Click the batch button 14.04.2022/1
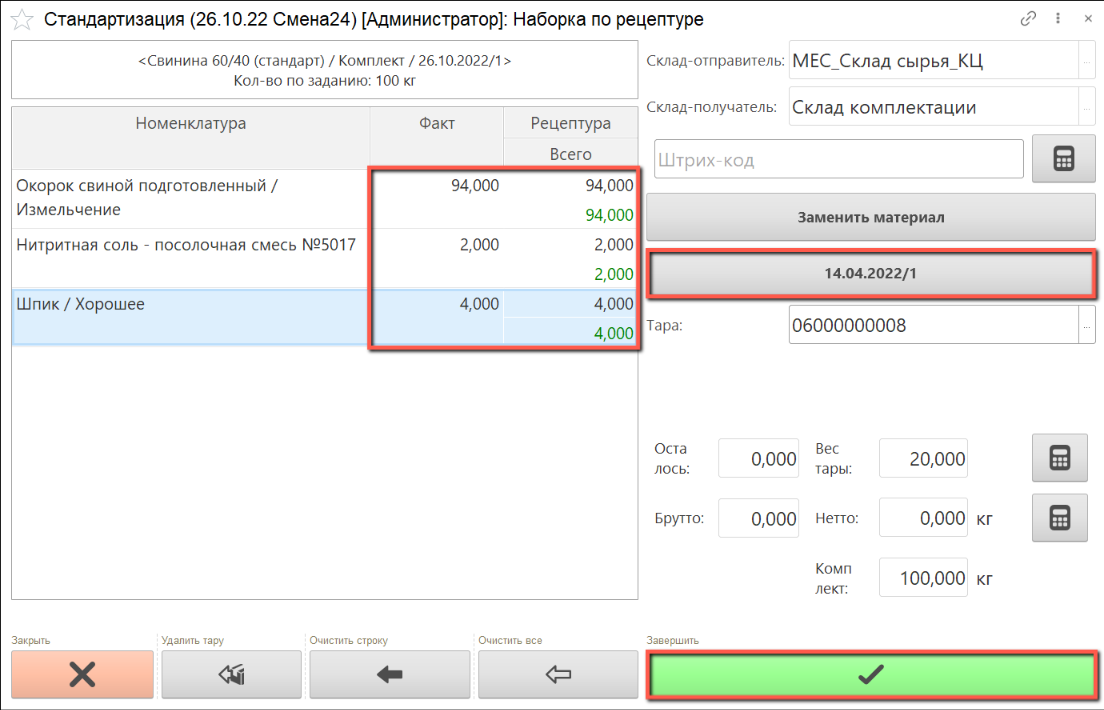Image resolution: width=1104 pixels, height=710 pixels. pos(870,273)
